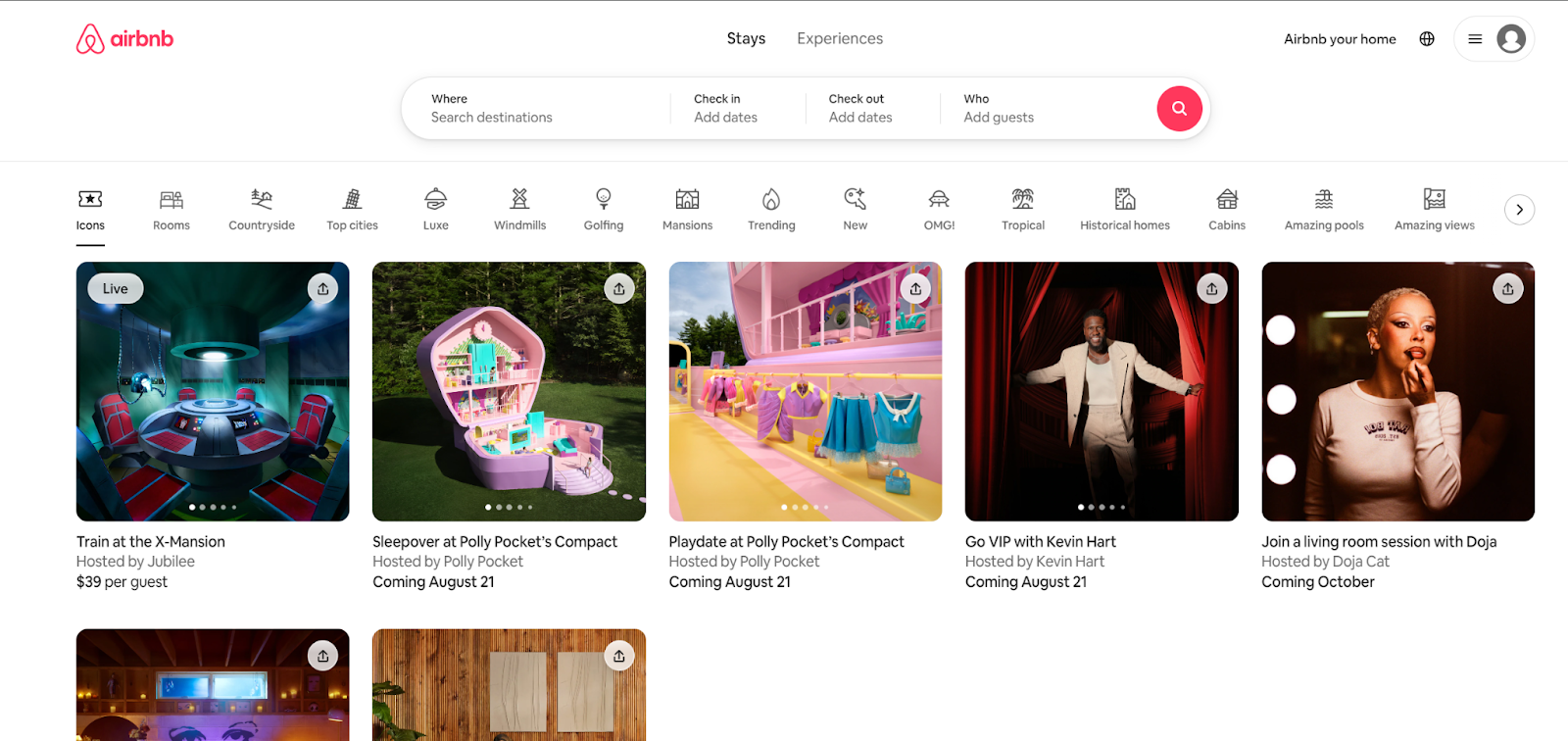The height and width of the screenshot is (741, 1568).
Task: Click the red search magnifier button
Action: pyautogui.click(x=1179, y=109)
